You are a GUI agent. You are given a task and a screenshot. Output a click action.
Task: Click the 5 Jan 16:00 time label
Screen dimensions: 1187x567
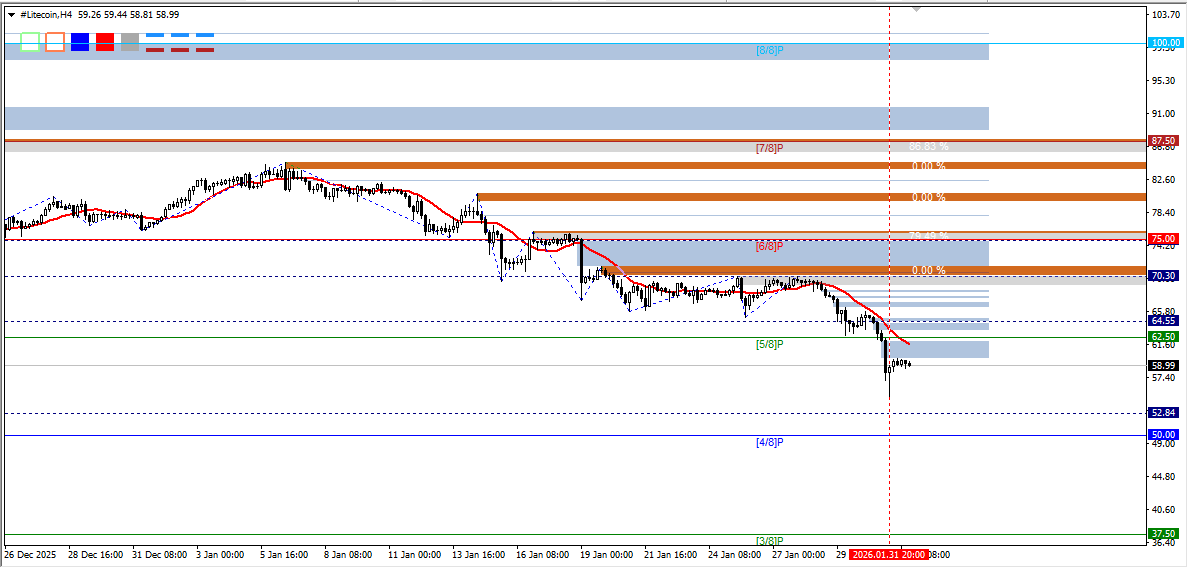tap(286, 554)
